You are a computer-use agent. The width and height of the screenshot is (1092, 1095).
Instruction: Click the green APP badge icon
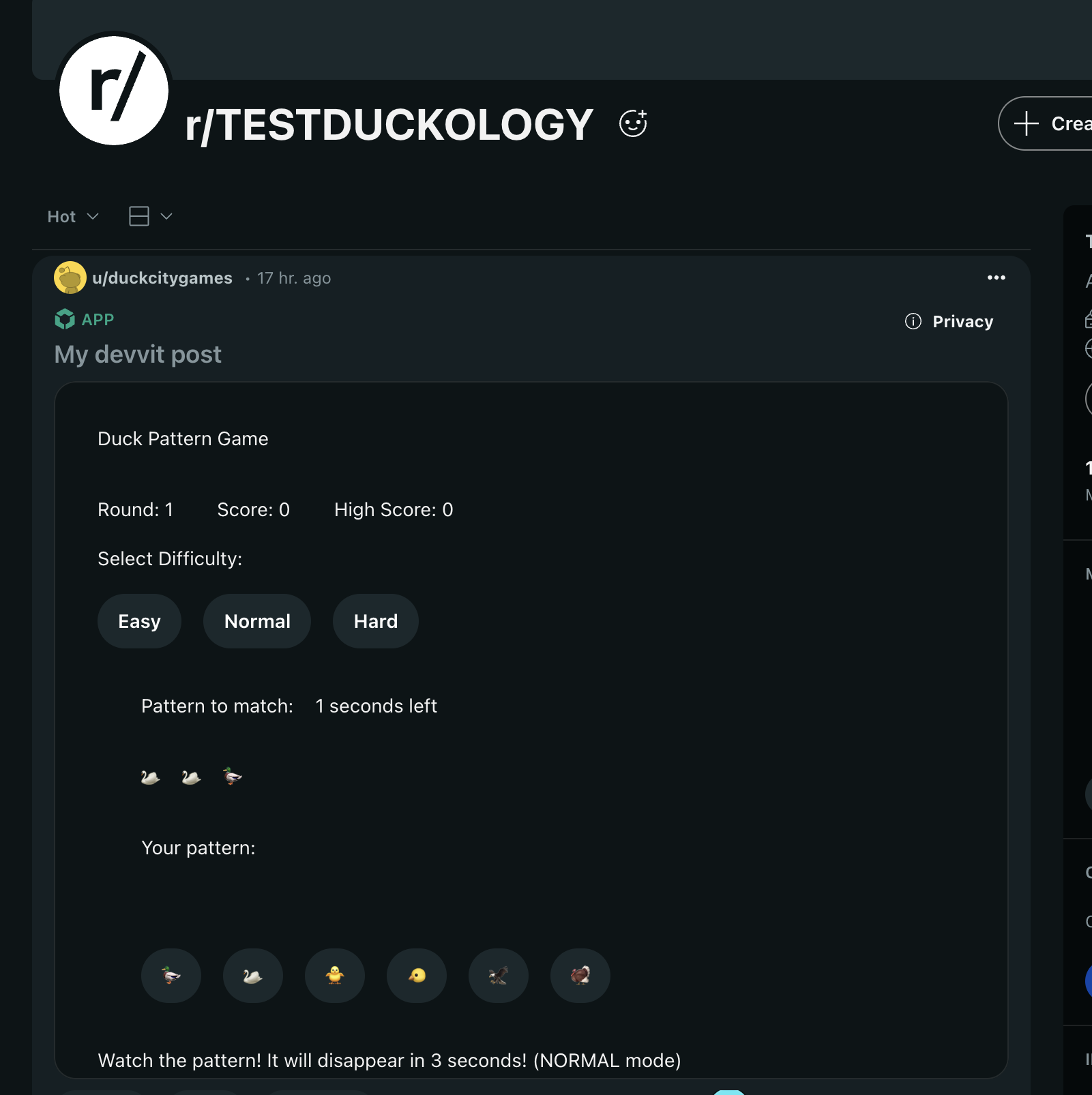(x=65, y=319)
